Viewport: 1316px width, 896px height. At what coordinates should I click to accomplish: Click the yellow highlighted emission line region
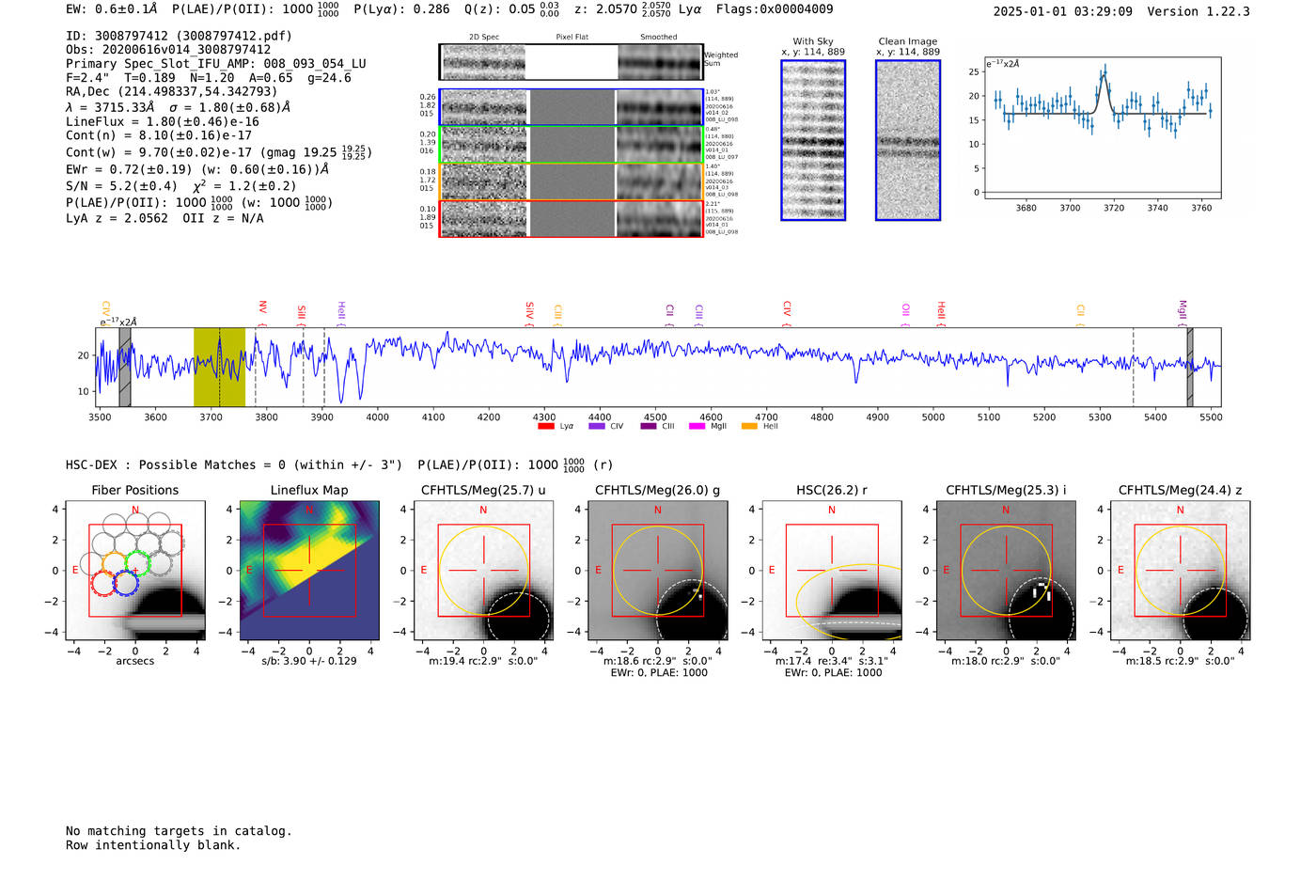pyautogui.click(x=219, y=367)
